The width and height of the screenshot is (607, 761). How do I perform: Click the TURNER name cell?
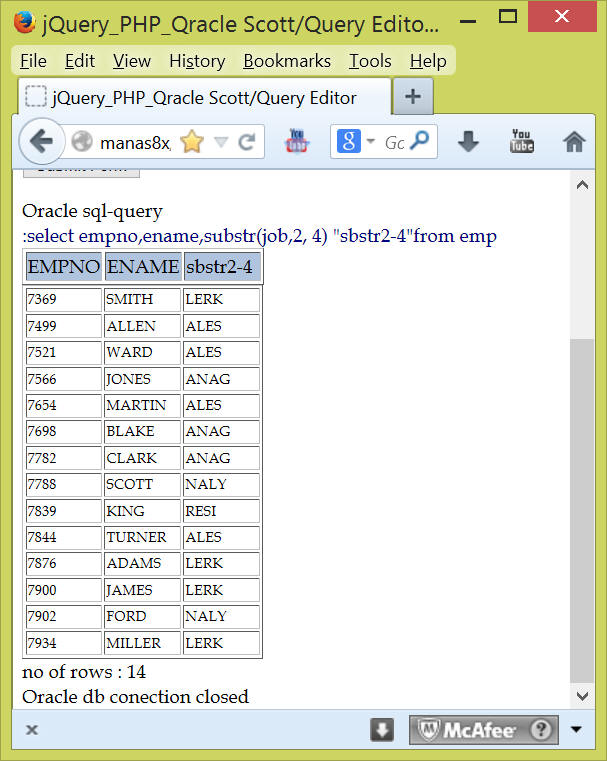pos(142,537)
